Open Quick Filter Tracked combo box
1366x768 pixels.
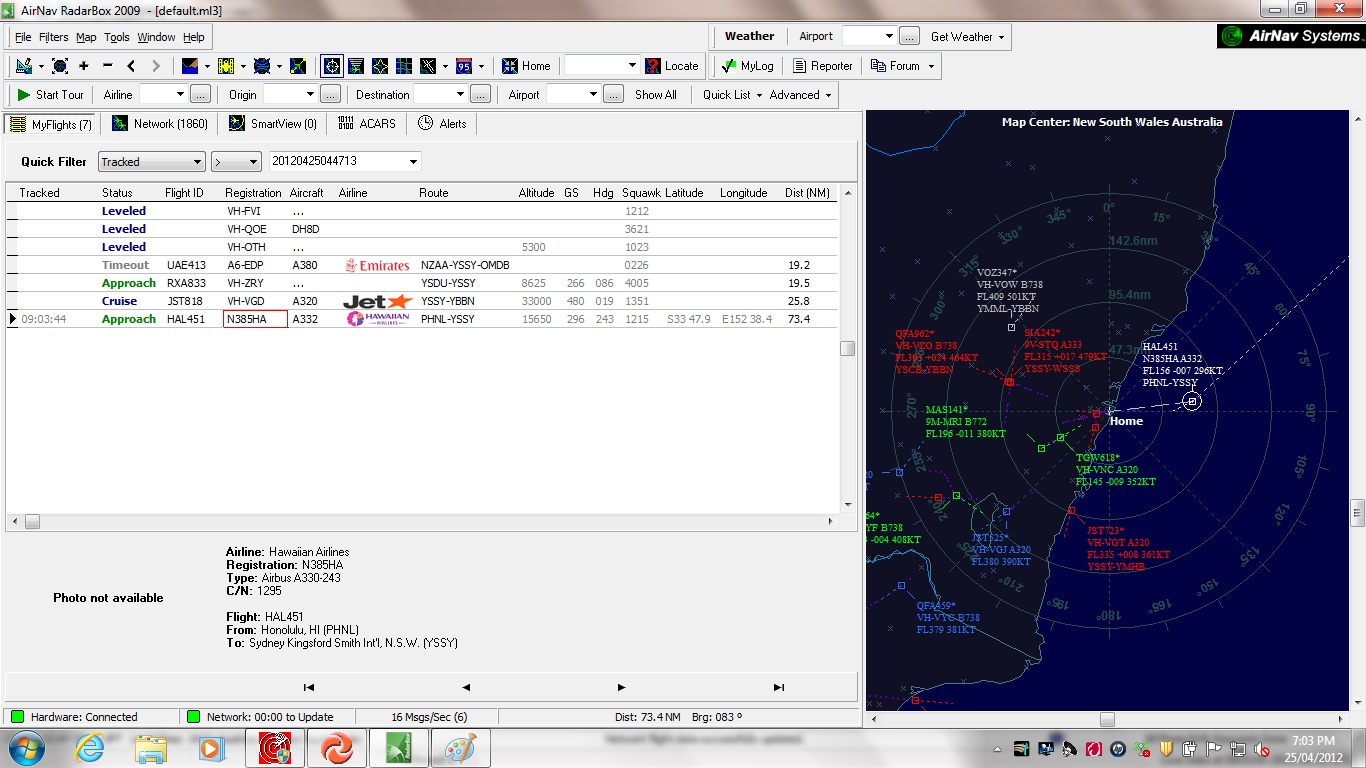point(151,162)
